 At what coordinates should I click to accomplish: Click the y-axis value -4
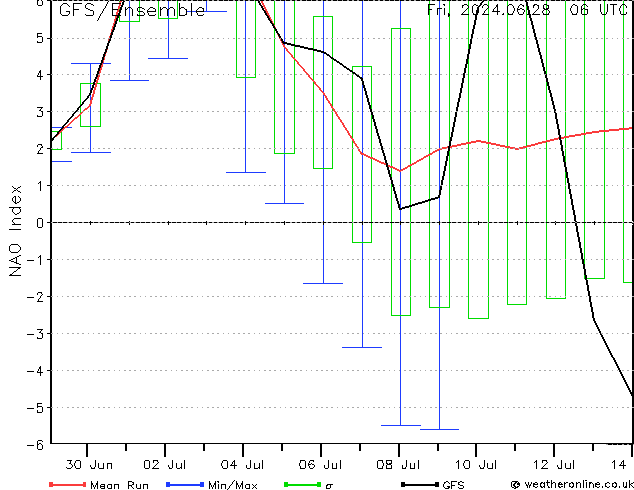[x=35, y=370]
